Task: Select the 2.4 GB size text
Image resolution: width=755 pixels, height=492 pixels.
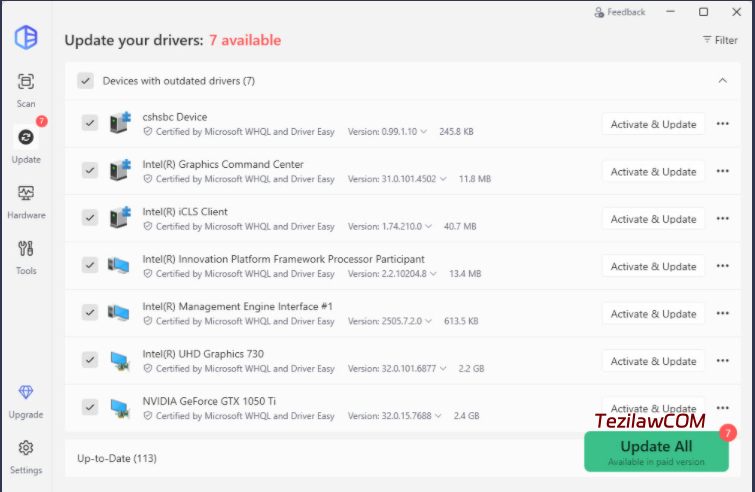Action: [466, 415]
